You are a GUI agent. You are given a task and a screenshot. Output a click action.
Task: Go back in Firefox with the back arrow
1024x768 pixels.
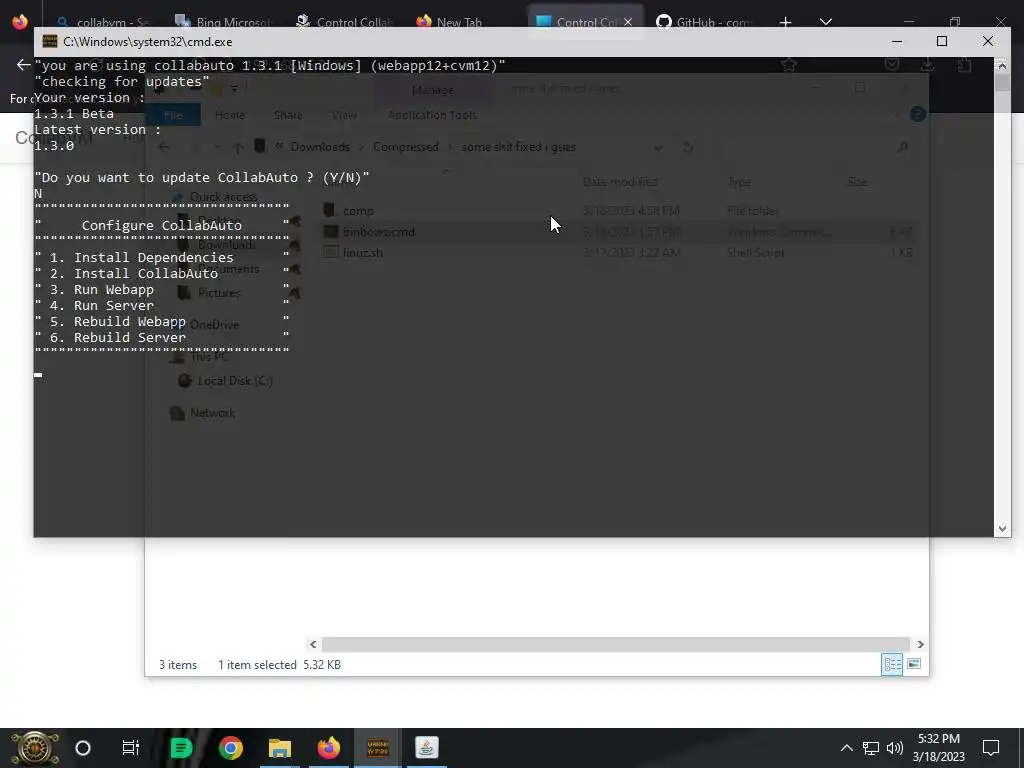(24, 65)
